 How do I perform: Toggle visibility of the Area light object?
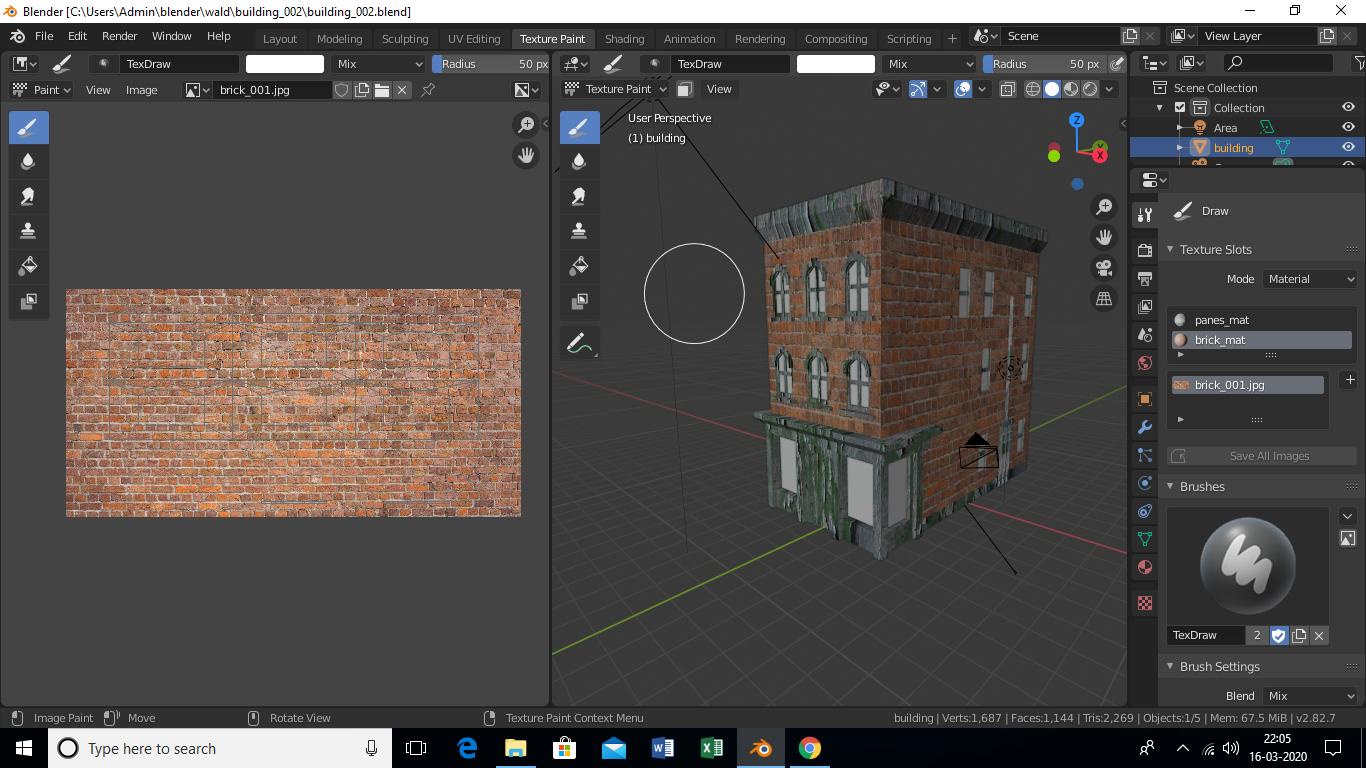(1348, 127)
